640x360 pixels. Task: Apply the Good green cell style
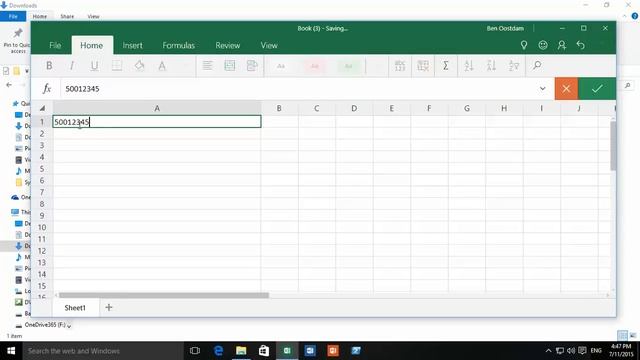(x=348, y=66)
